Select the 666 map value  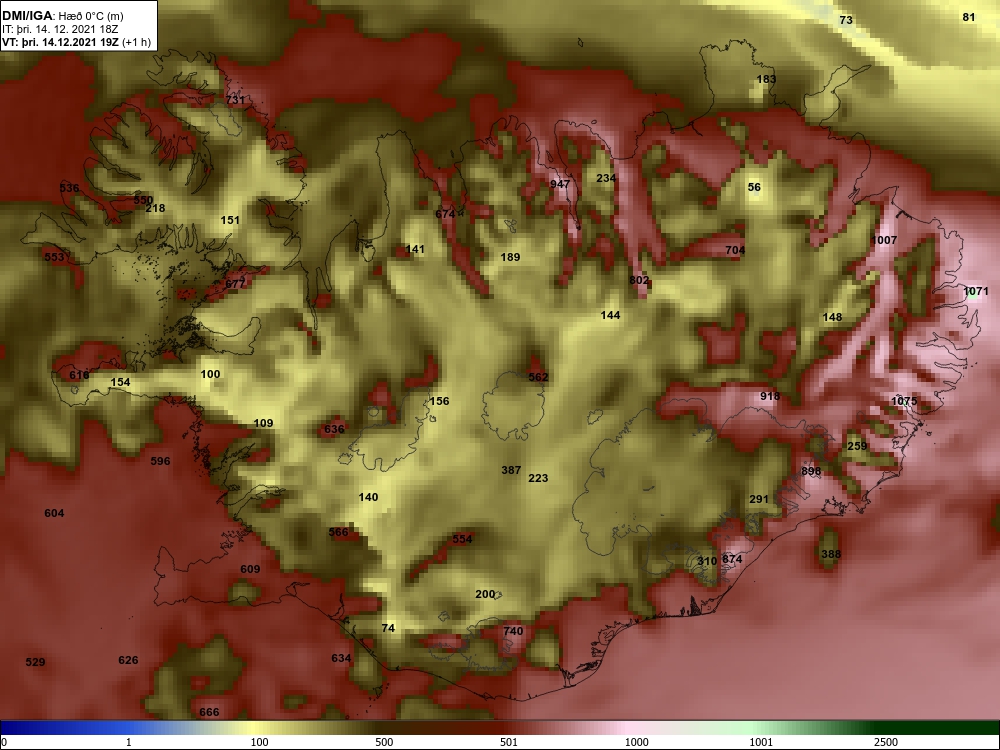click(x=209, y=712)
